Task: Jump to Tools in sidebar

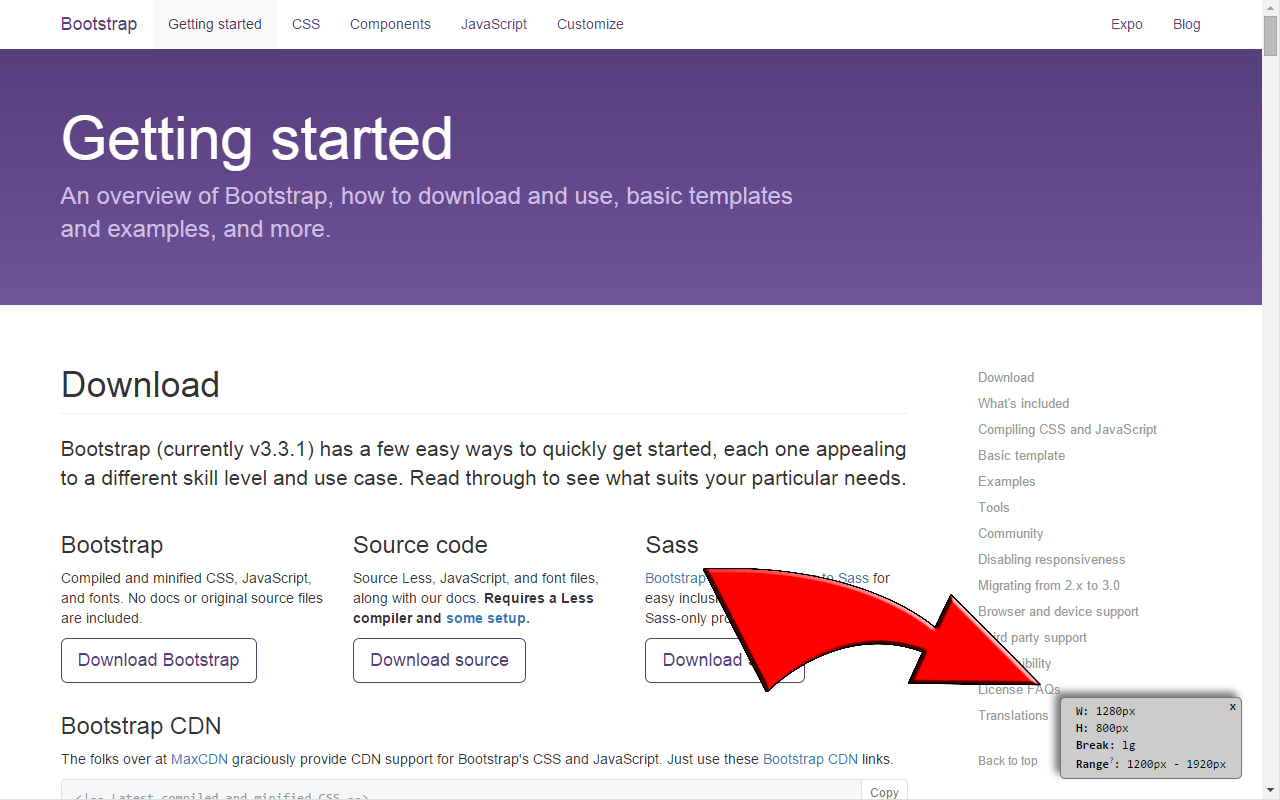Action: pos(994,507)
